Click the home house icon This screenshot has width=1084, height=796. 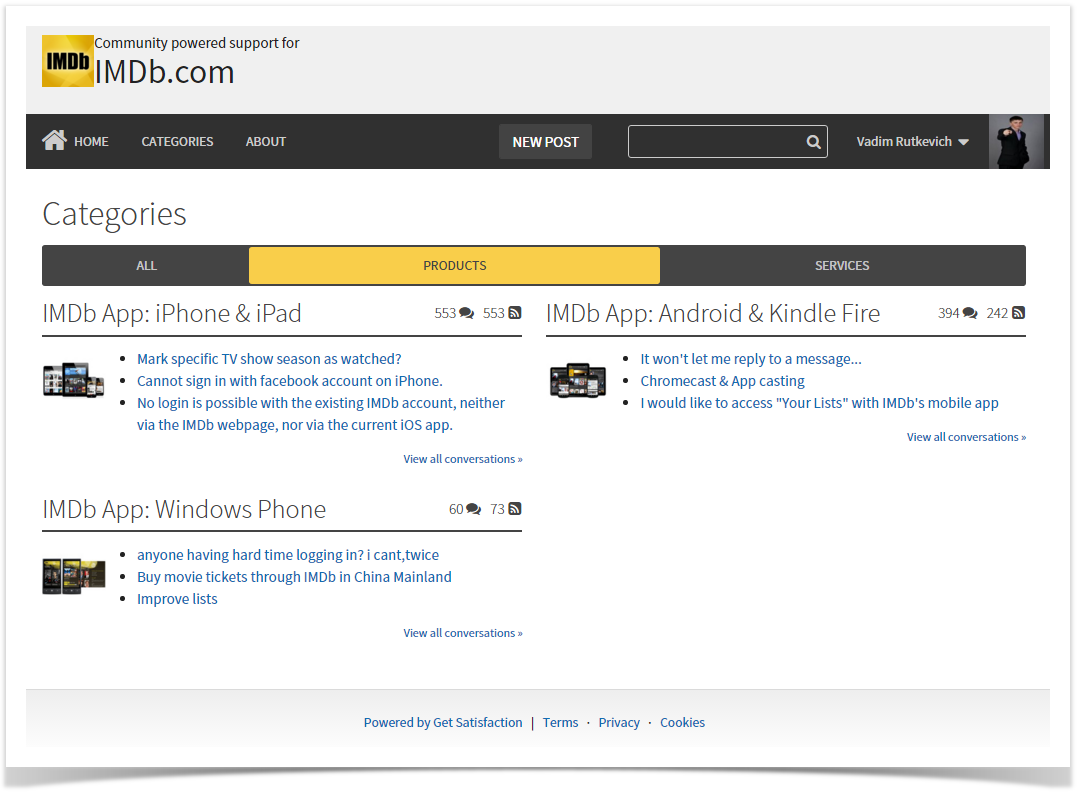[x=55, y=140]
